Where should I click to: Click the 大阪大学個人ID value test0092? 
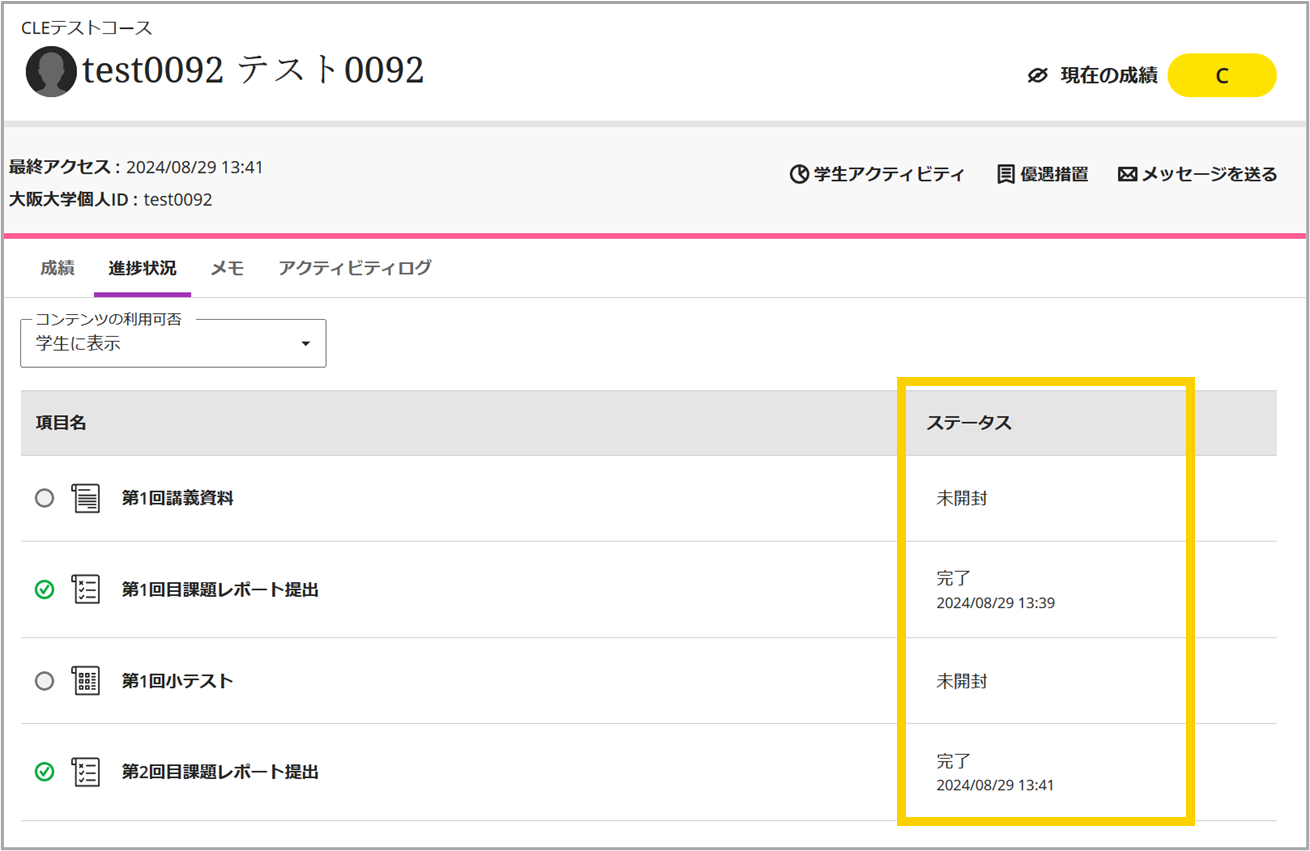(x=178, y=199)
